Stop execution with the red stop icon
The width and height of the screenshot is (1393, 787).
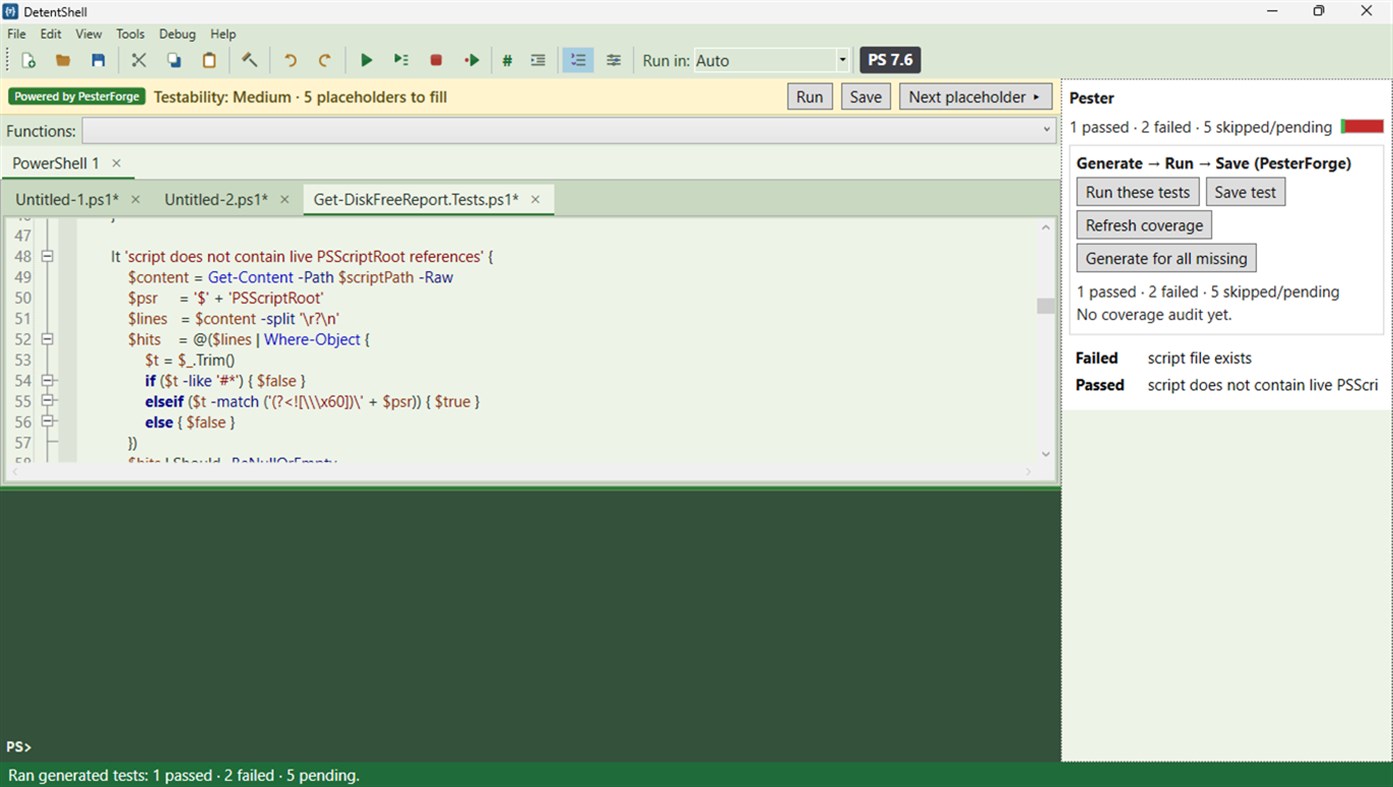point(436,60)
